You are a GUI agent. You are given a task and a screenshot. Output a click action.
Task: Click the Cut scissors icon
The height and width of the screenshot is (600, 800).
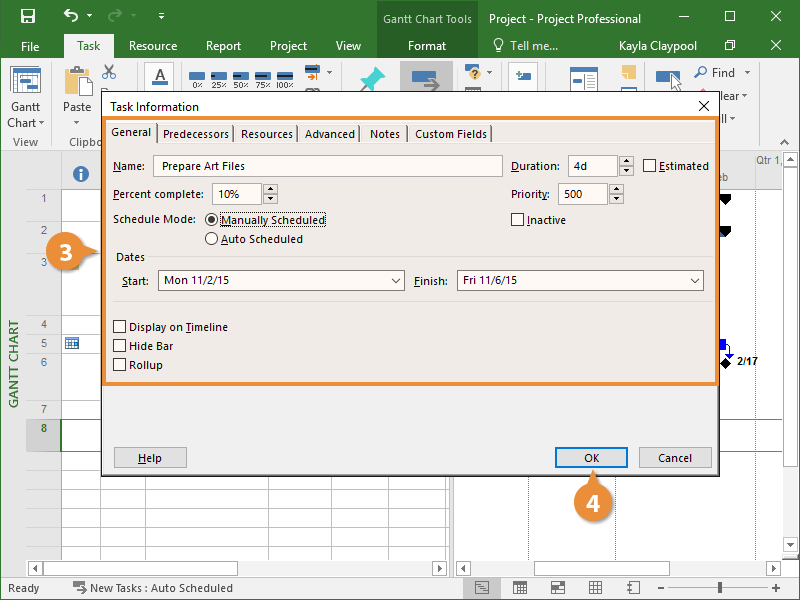[109, 72]
